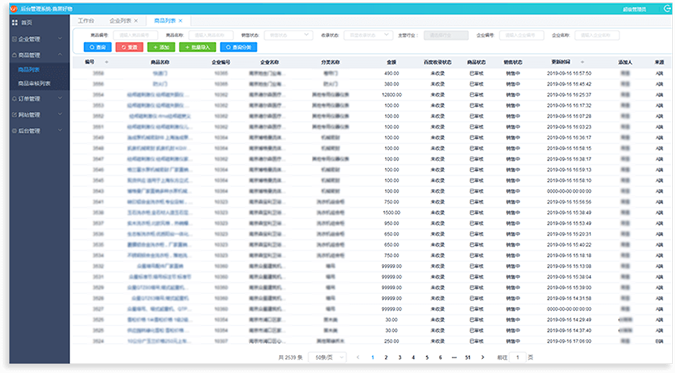The width and height of the screenshot is (675, 373).
Task: Click the 商品编号 input field
Action: click(135, 35)
